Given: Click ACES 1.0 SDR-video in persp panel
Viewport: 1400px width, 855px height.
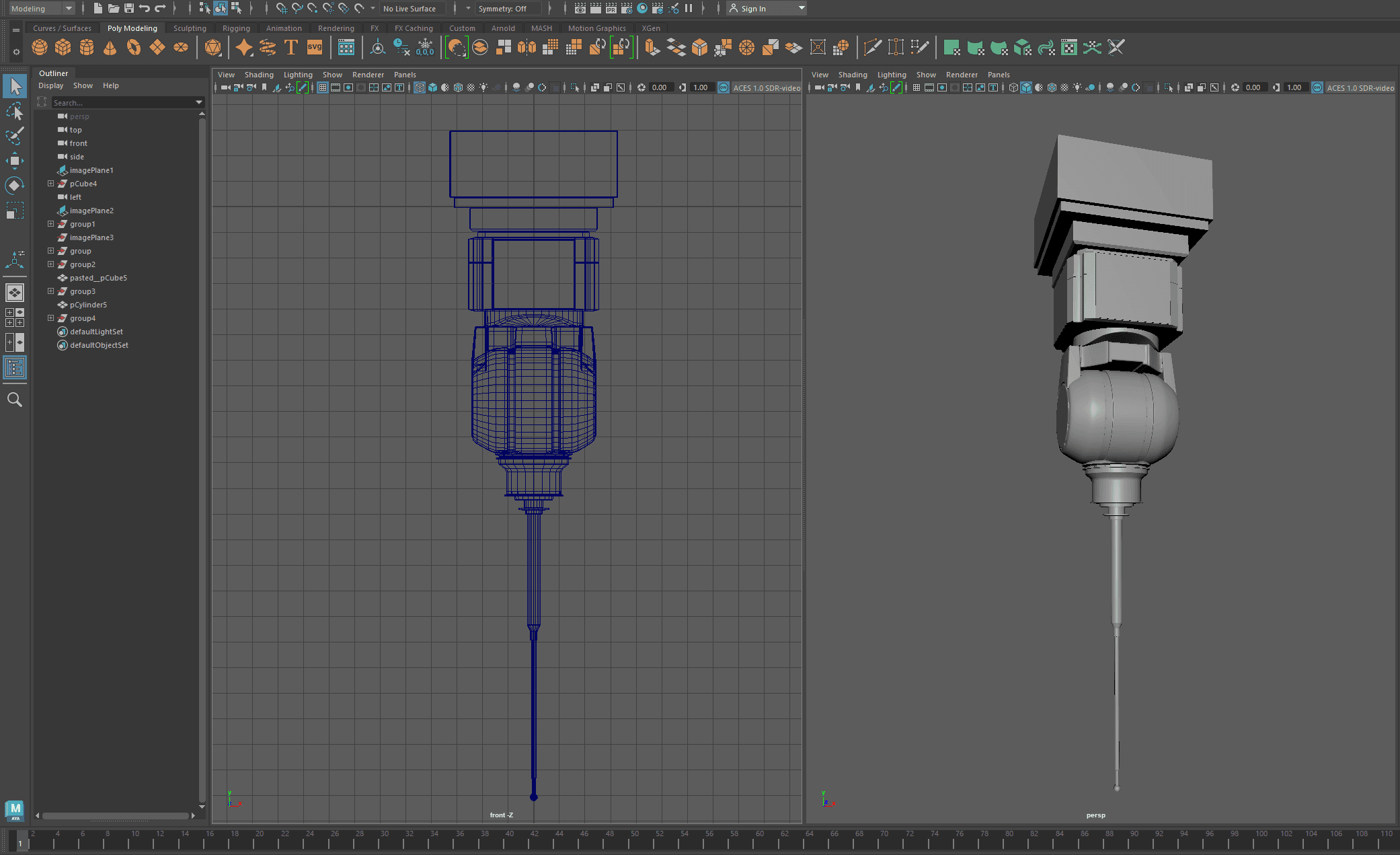Looking at the screenshot, I should (1360, 88).
